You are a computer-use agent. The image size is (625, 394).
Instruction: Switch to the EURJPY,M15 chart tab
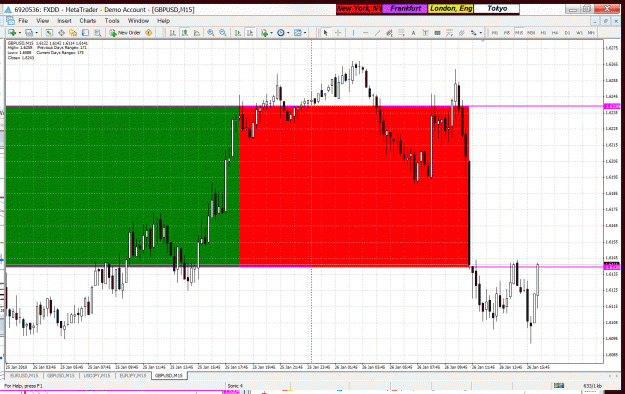(x=133, y=376)
